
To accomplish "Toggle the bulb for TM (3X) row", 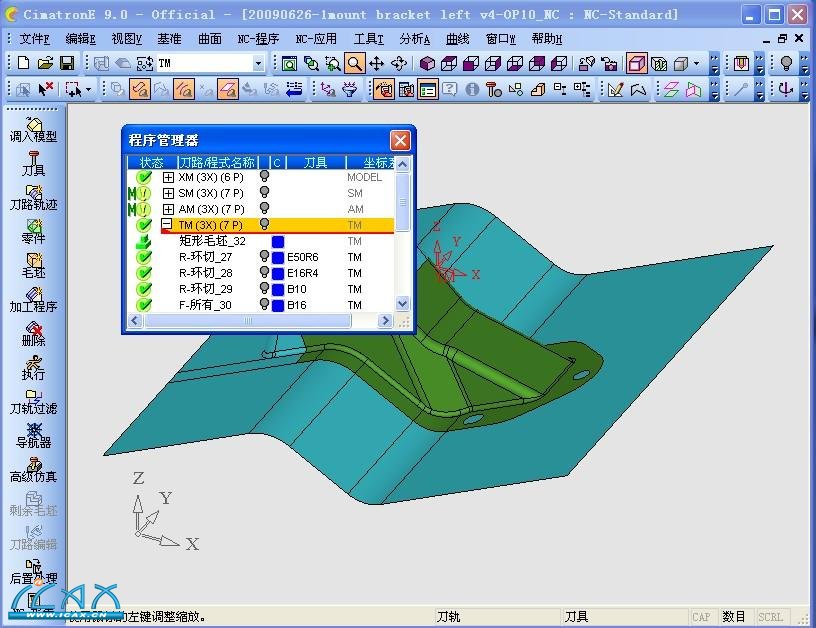I will [264, 224].
